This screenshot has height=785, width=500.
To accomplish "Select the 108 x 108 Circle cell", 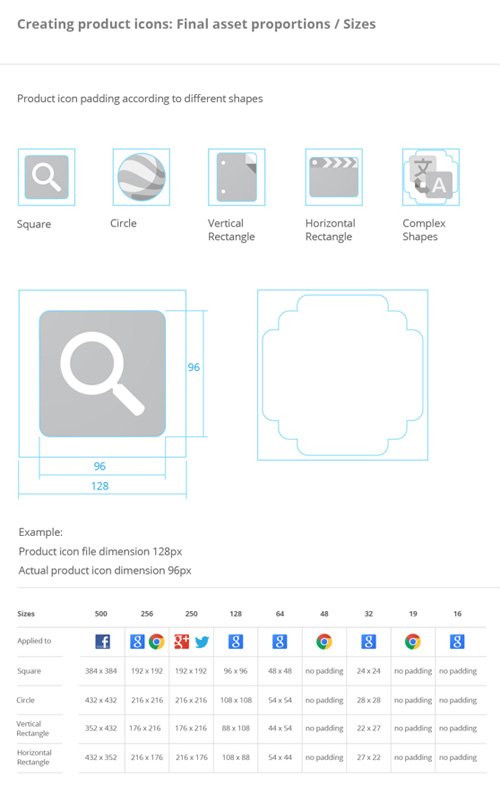I will (236, 700).
